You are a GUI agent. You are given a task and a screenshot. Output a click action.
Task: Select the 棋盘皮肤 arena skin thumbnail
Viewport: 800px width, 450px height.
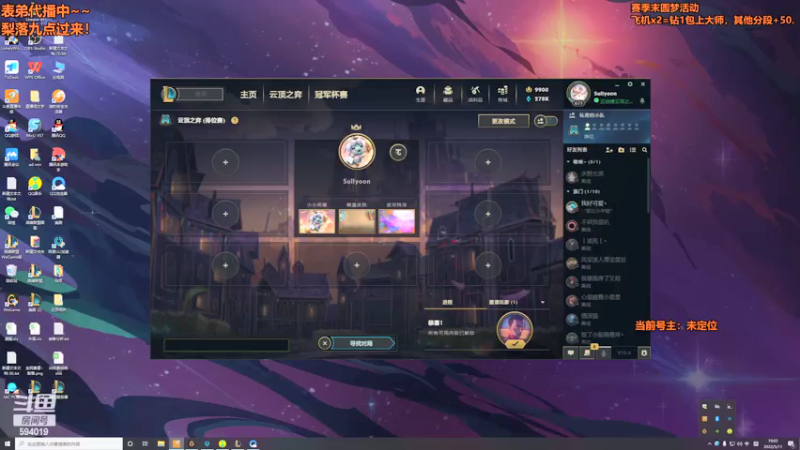pos(357,221)
